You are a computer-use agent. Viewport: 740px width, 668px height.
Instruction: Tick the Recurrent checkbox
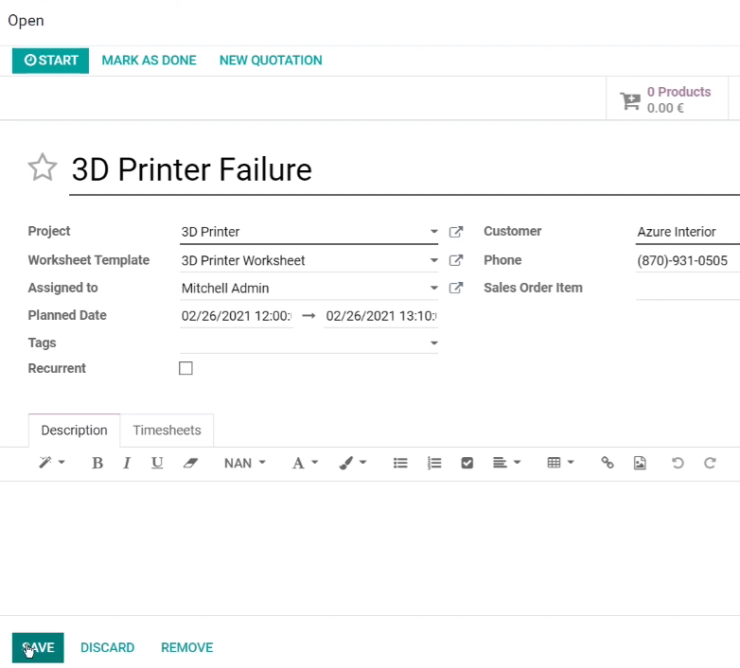click(x=186, y=368)
